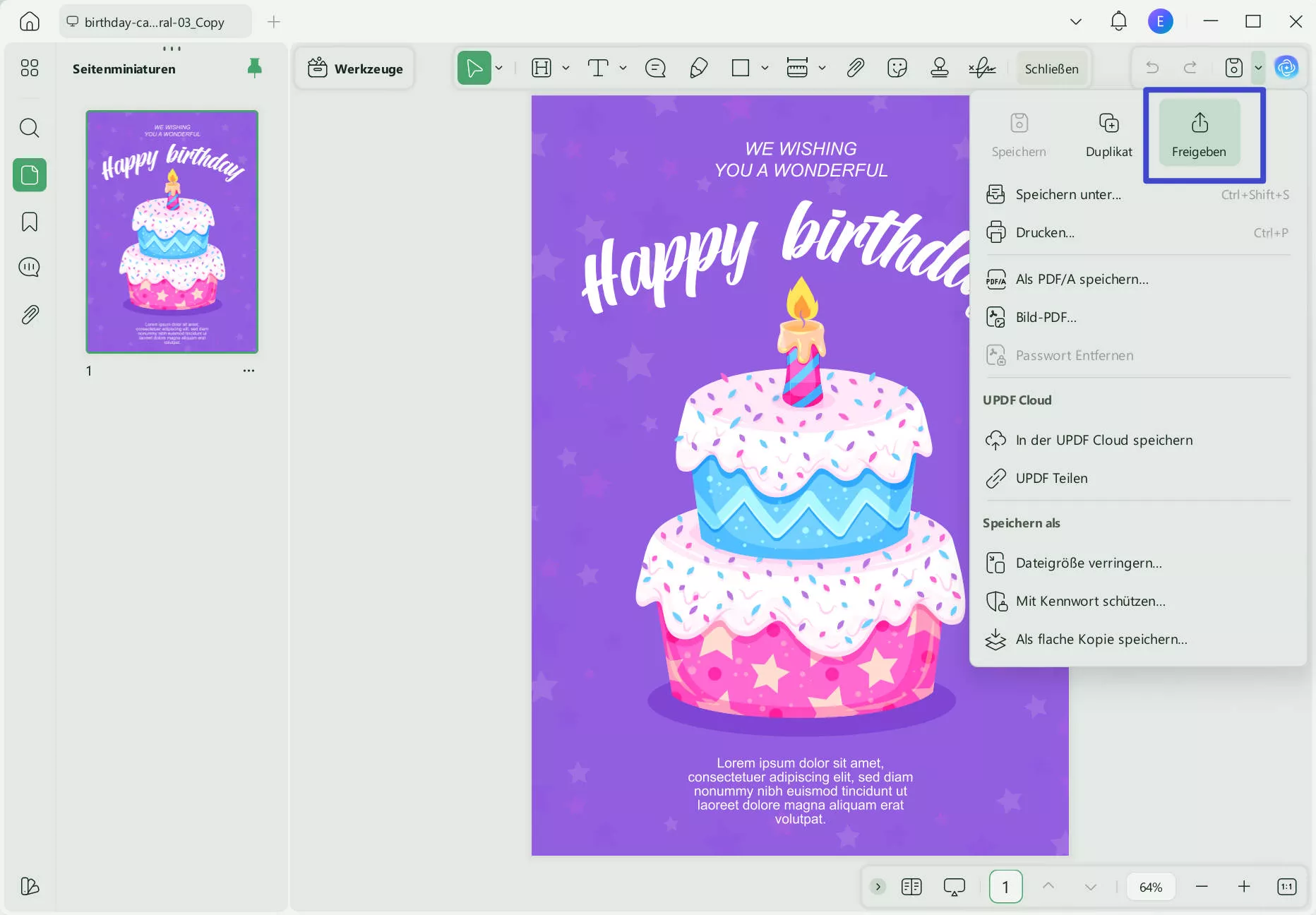Open the UPDF AI assistant icon

(1286, 68)
